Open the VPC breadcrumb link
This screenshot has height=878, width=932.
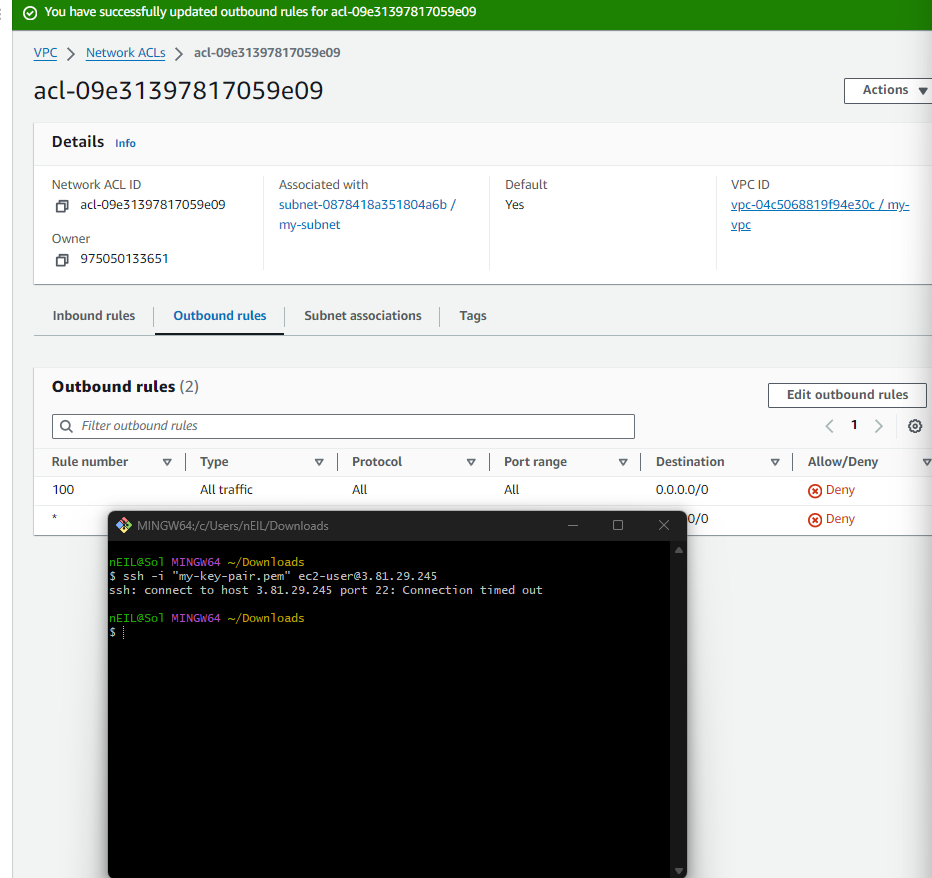click(x=45, y=53)
